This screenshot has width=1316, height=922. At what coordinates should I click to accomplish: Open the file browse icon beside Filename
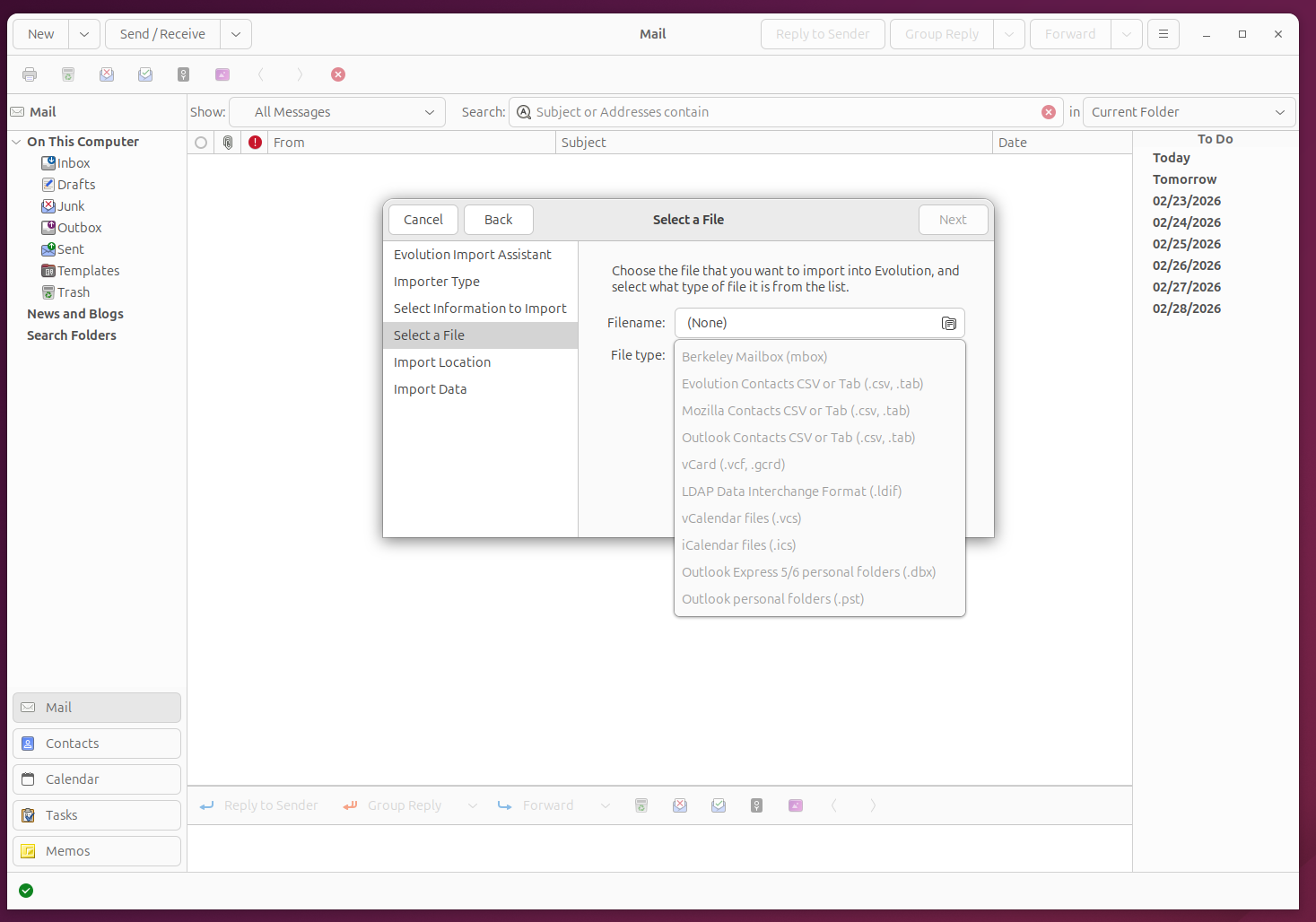click(x=949, y=323)
